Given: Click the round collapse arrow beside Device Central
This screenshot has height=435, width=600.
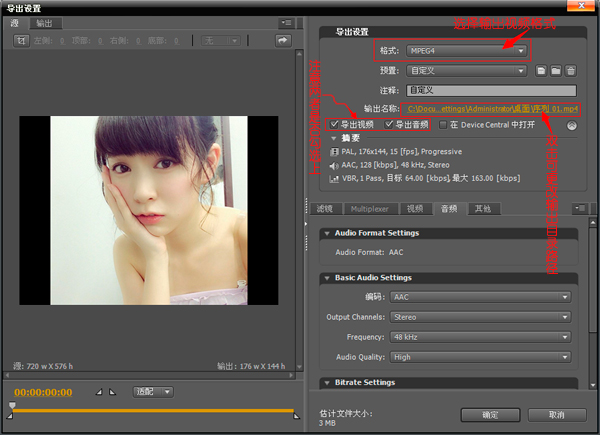Looking at the screenshot, I should [x=572, y=125].
